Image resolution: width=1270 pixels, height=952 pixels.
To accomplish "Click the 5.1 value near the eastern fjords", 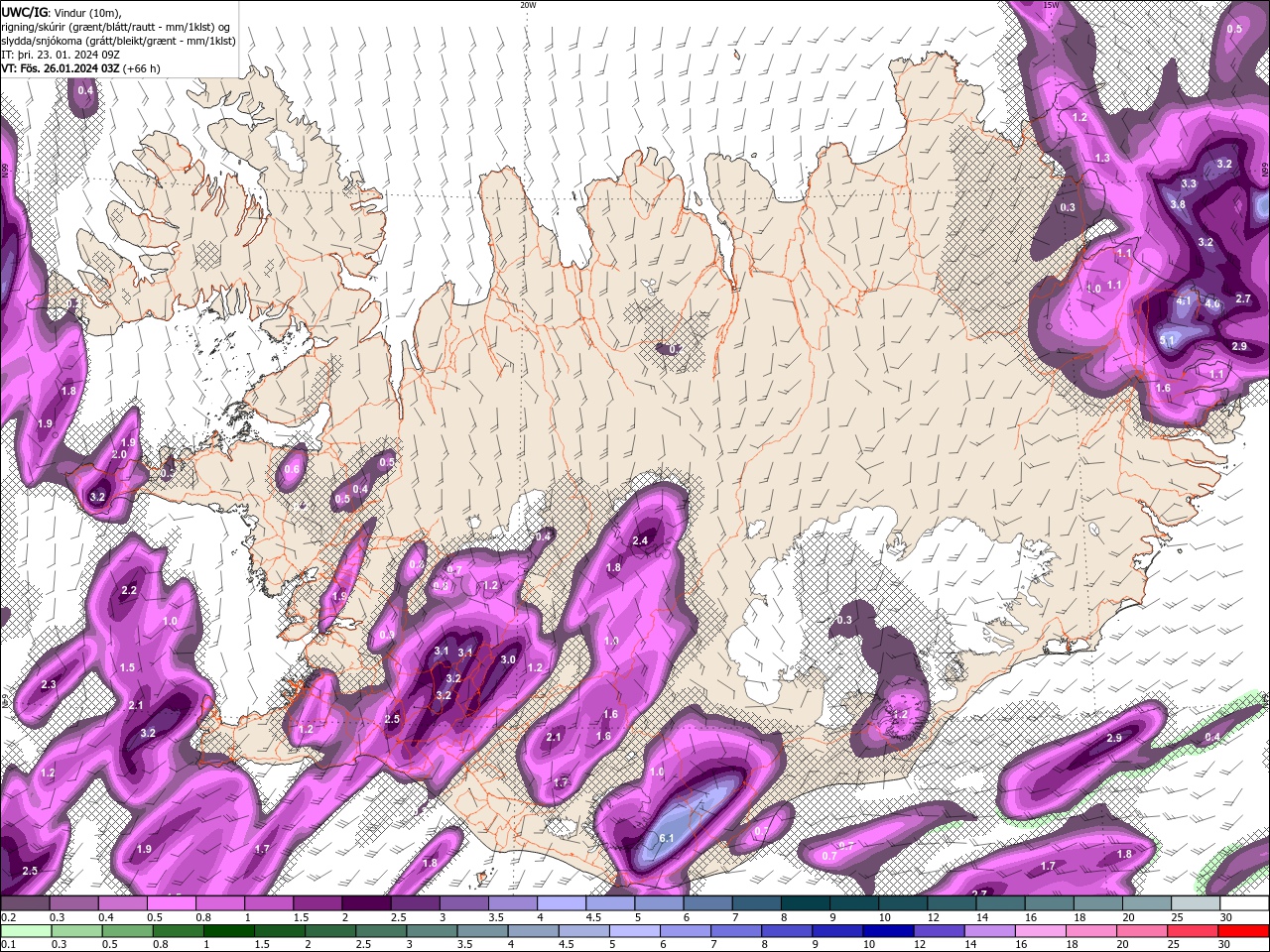I will [x=1167, y=340].
